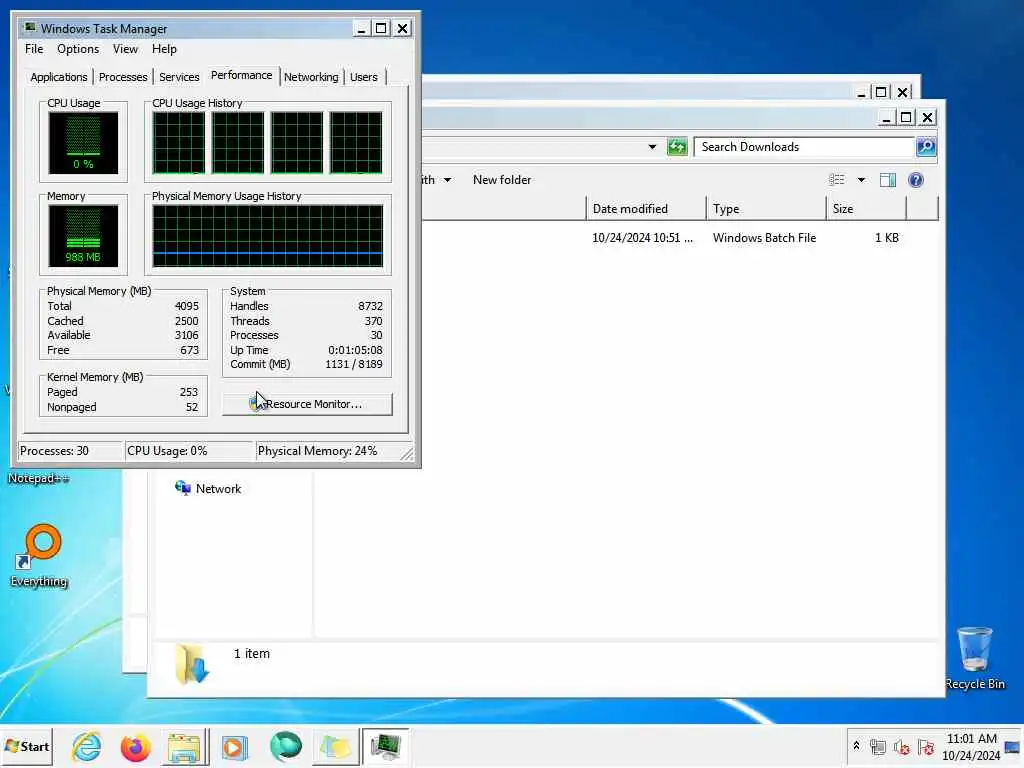Open the Everything desktop shortcut
The width and height of the screenshot is (1024, 768).
(x=39, y=556)
